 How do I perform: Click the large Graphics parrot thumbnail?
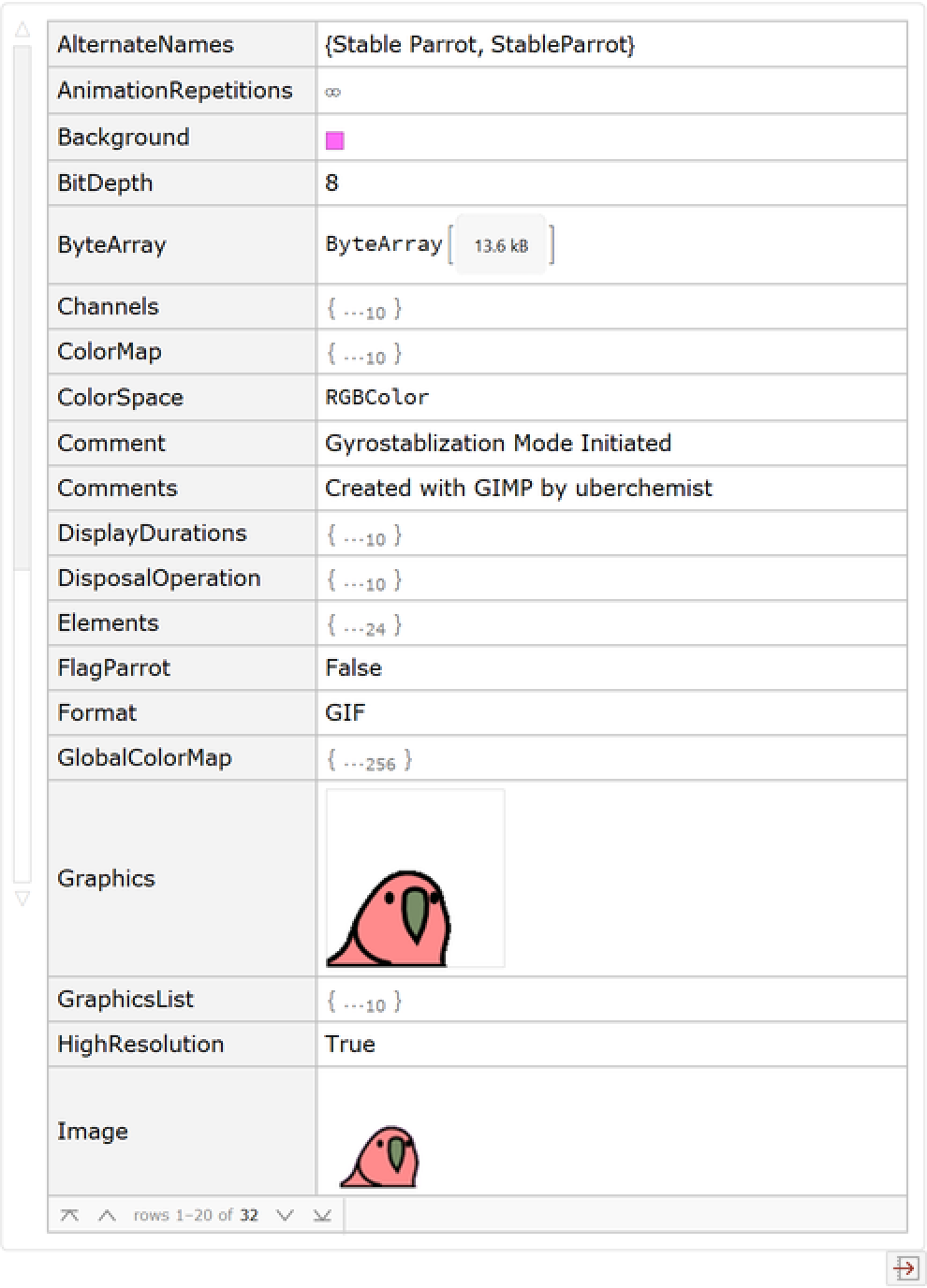coord(415,878)
